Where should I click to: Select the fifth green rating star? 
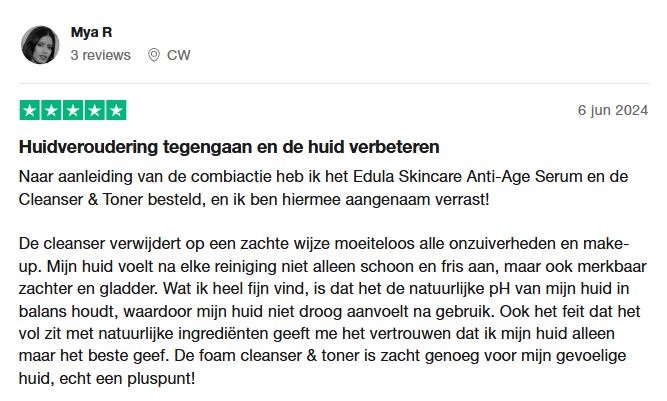click(x=116, y=110)
